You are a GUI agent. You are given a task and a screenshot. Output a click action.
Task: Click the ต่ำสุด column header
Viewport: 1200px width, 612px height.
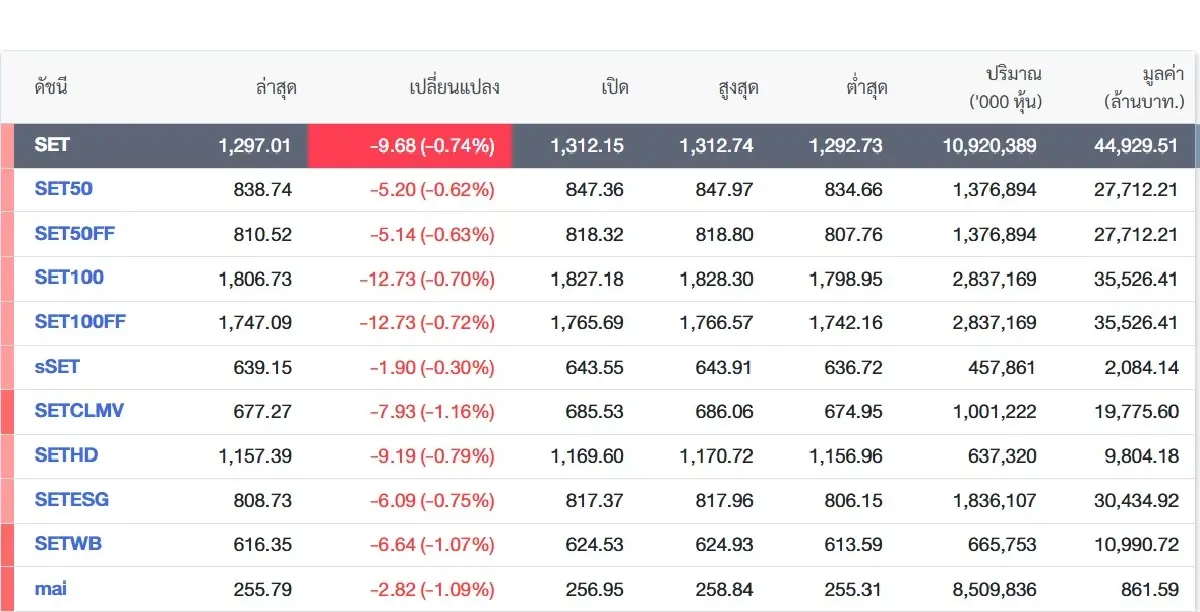pos(866,88)
